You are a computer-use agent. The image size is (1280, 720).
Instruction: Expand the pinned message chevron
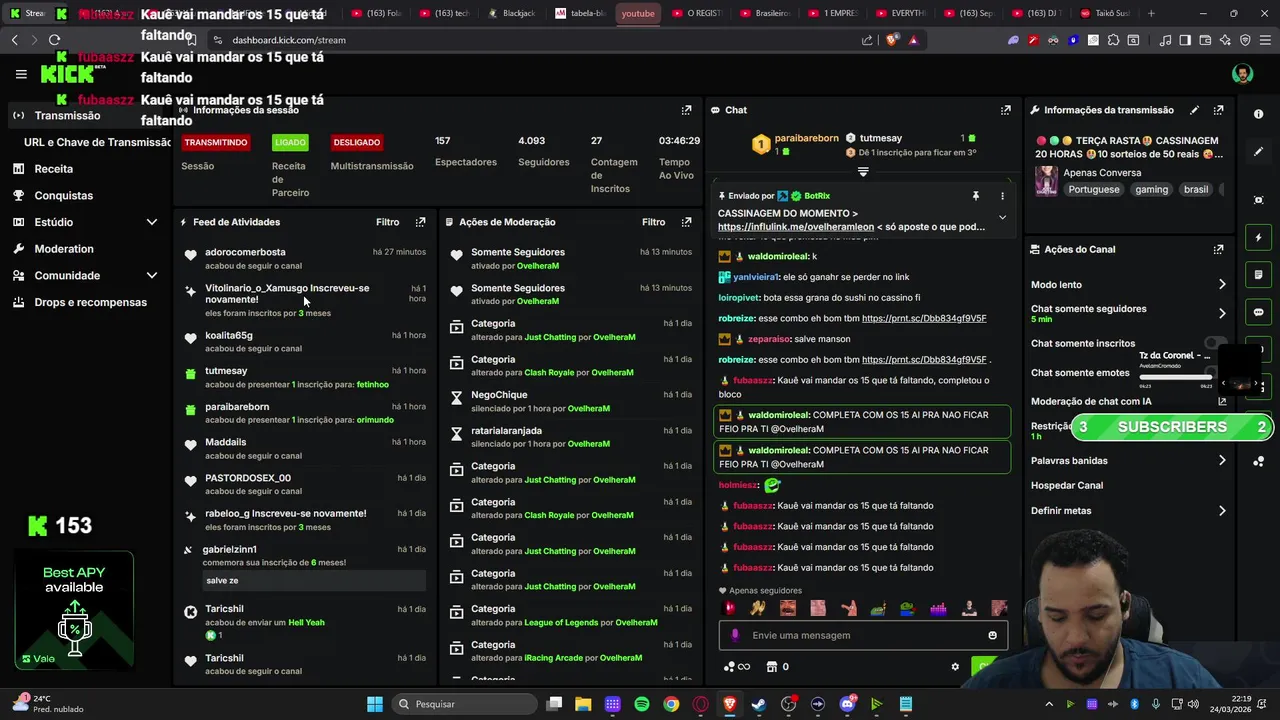pos(1002,217)
